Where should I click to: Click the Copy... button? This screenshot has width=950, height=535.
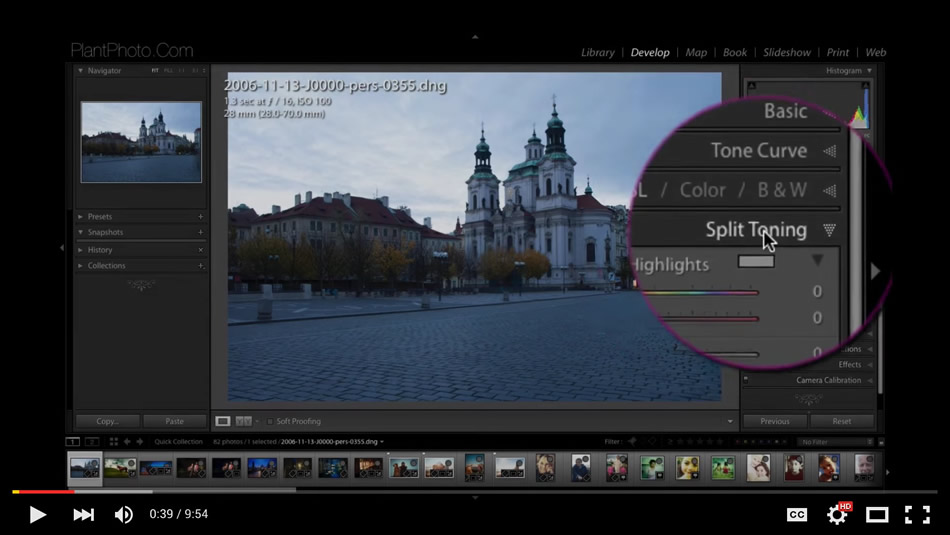coord(108,421)
